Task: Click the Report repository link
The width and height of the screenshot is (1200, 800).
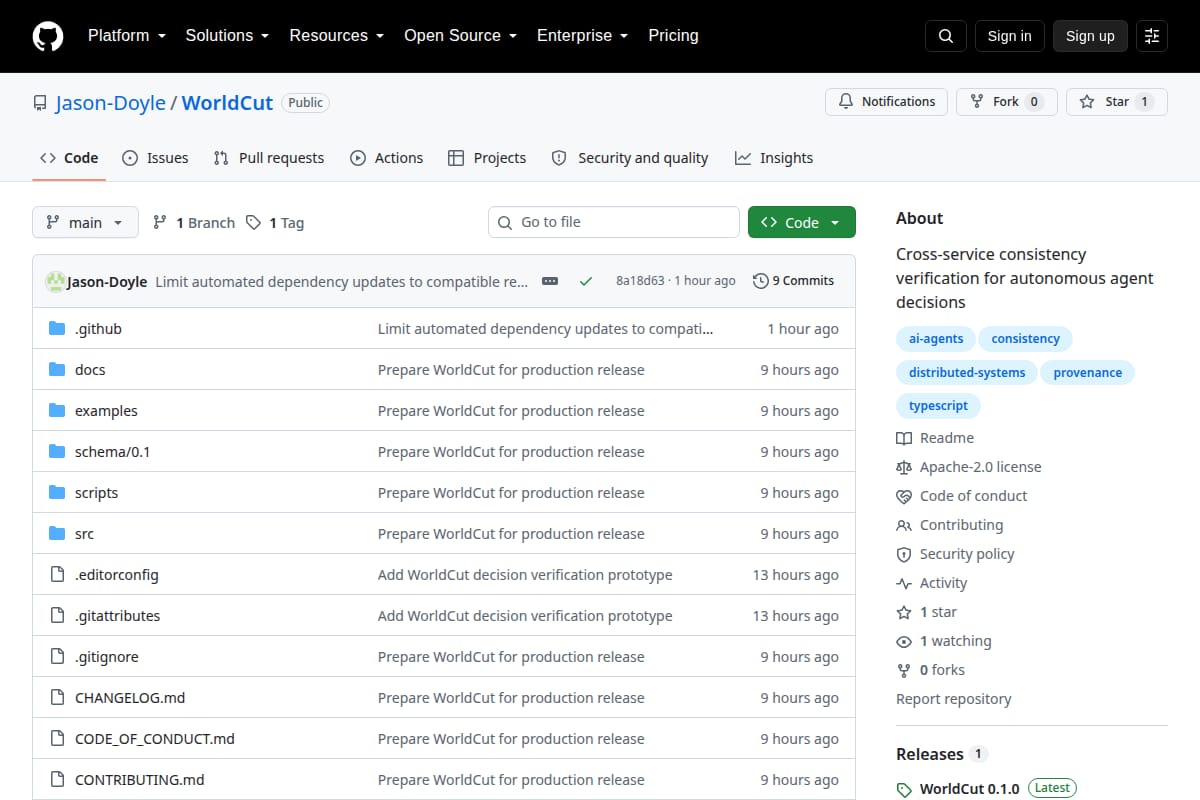Action: pos(954,699)
